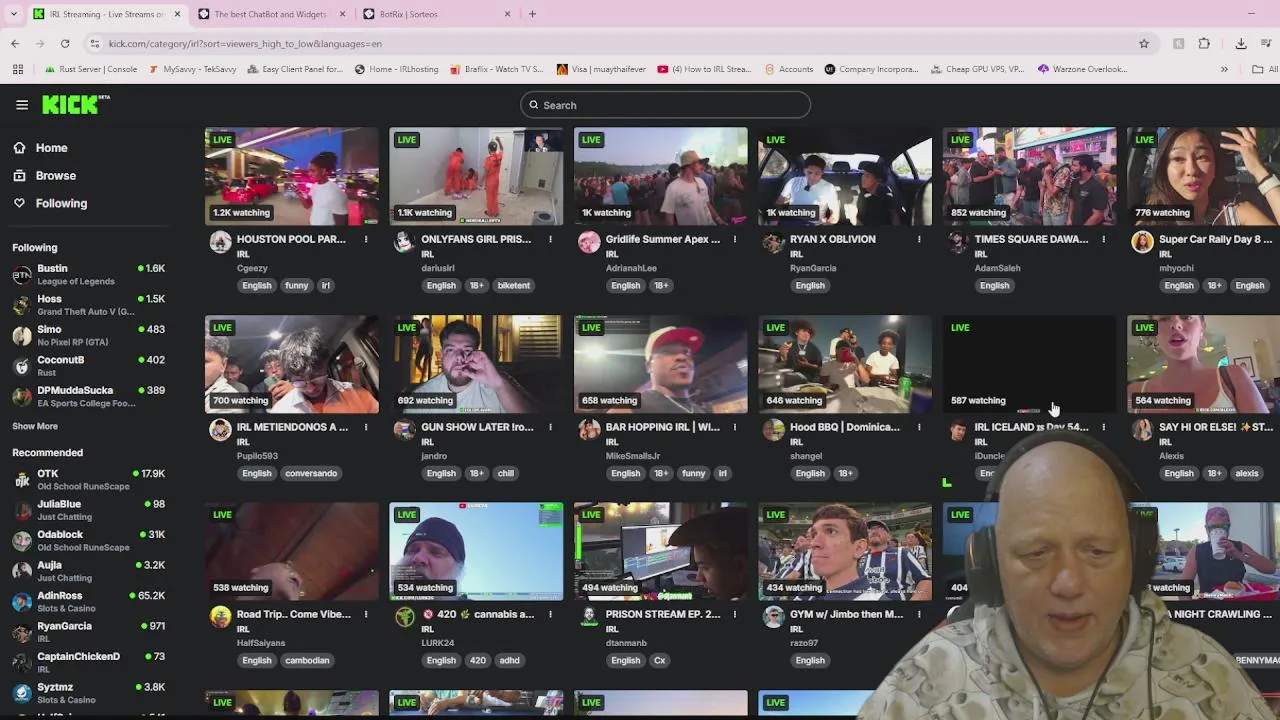Screen dimensions: 1280x720
Task: Open options menu for BAR HOPPING IRL stream
Action: point(735,427)
